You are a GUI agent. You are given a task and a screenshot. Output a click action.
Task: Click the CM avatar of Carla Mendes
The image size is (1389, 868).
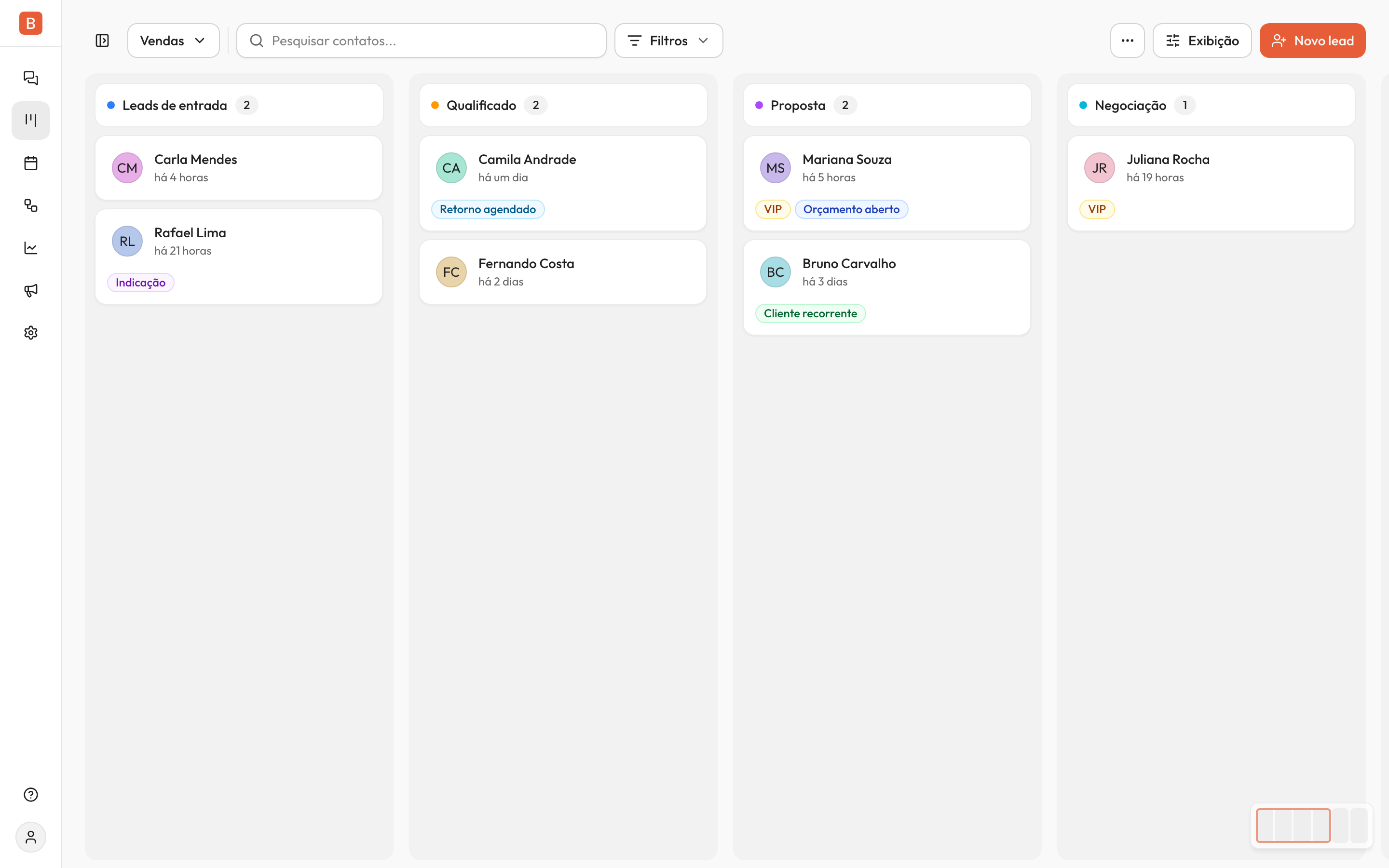click(x=127, y=168)
